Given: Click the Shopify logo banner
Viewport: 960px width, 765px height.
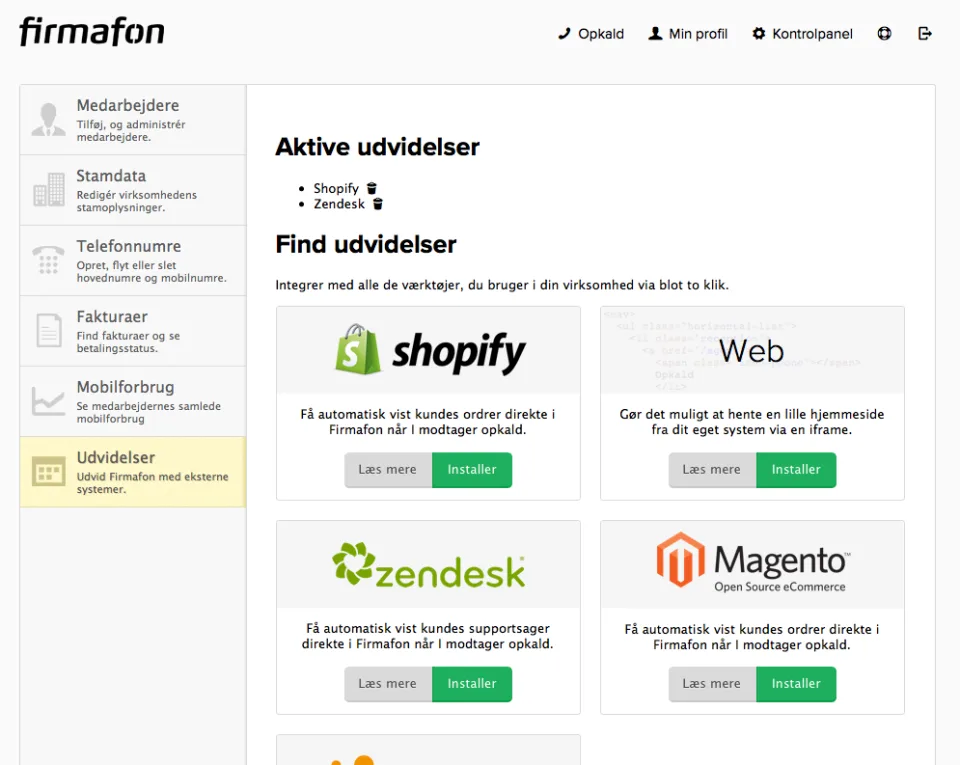Looking at the screenshot, I should (x=429, y=350).
